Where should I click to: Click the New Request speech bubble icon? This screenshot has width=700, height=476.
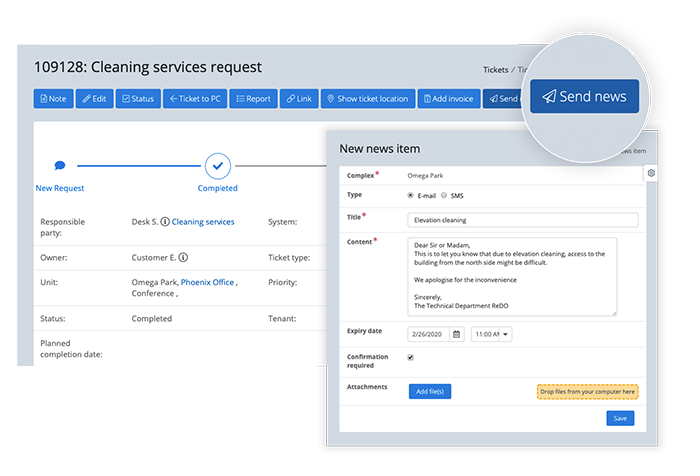pyautogui.click(x=60, y=166)
